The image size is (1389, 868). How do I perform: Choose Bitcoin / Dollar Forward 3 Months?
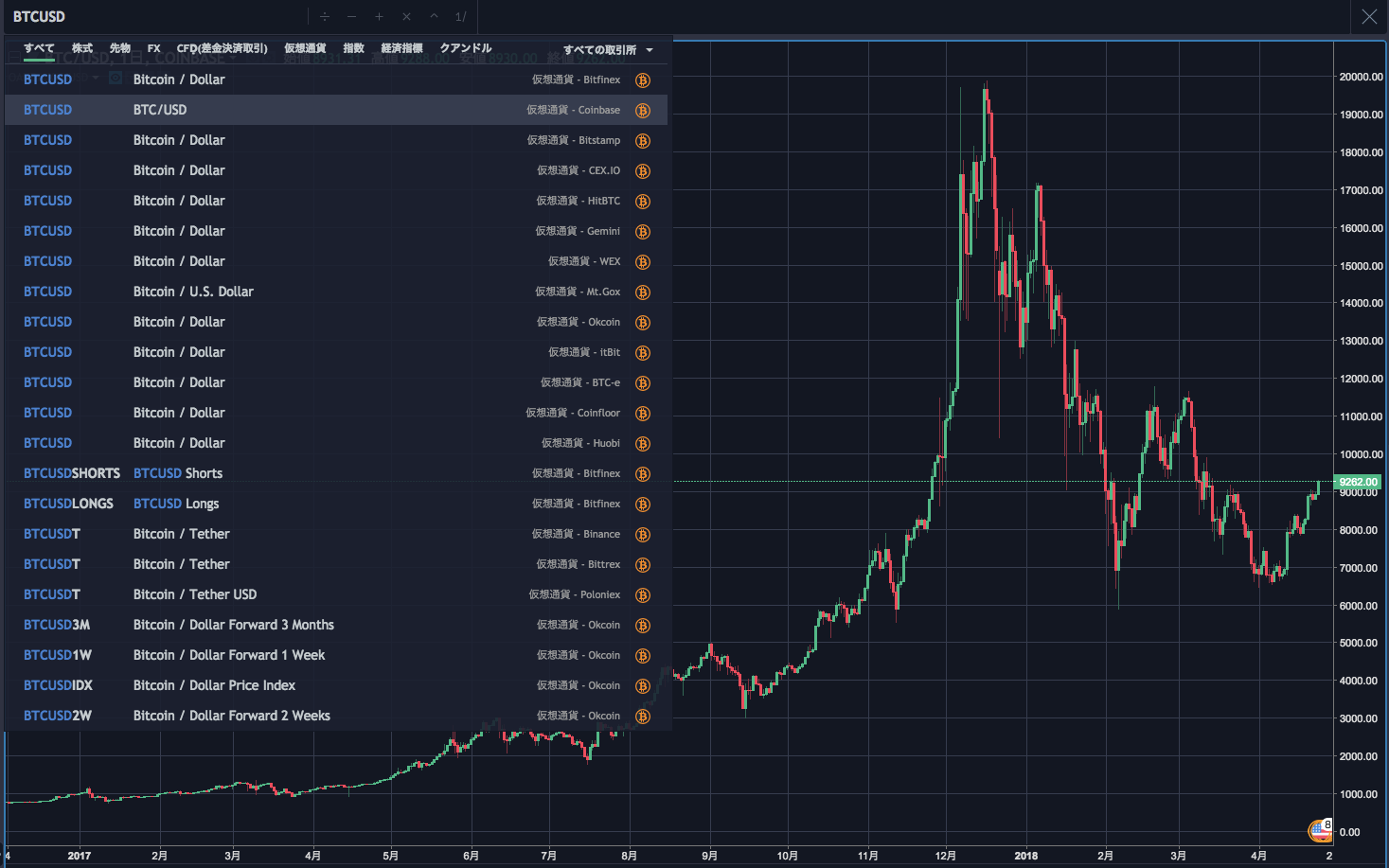(x=336, y=625)
